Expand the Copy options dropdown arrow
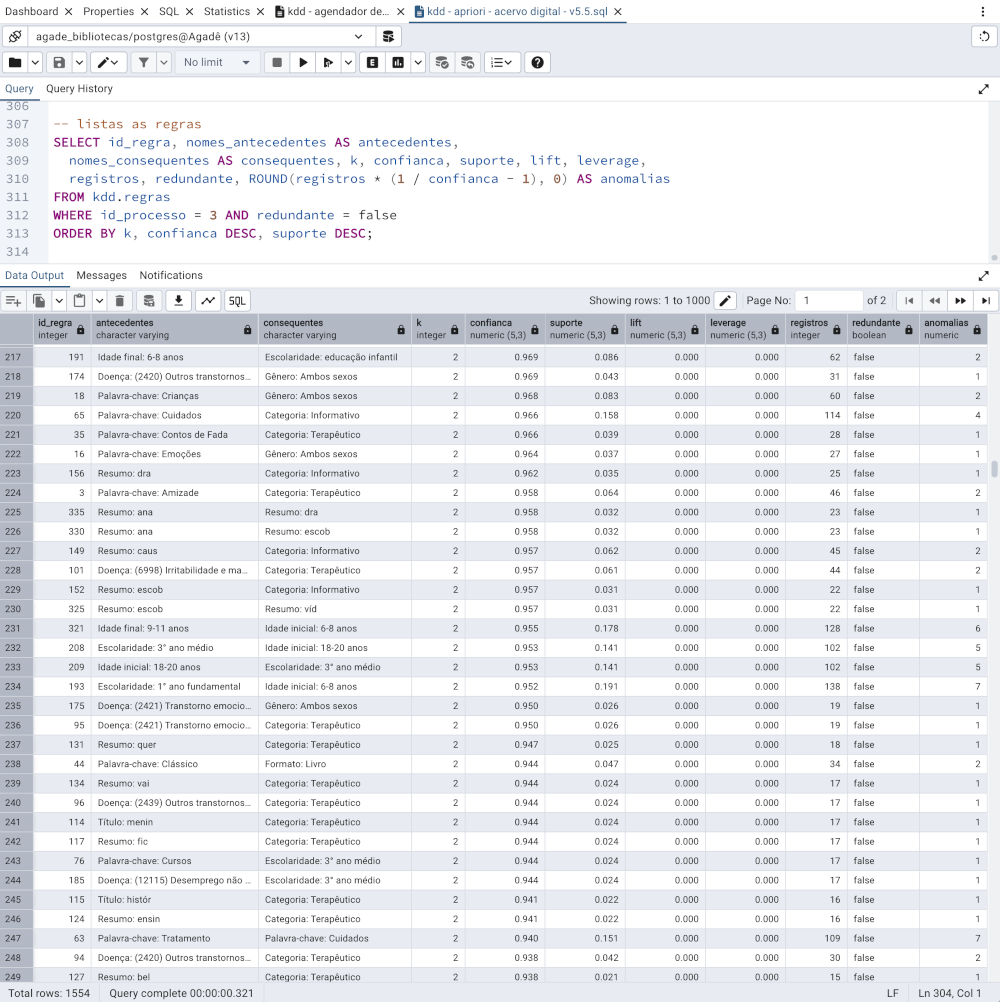 coord(59,300)
